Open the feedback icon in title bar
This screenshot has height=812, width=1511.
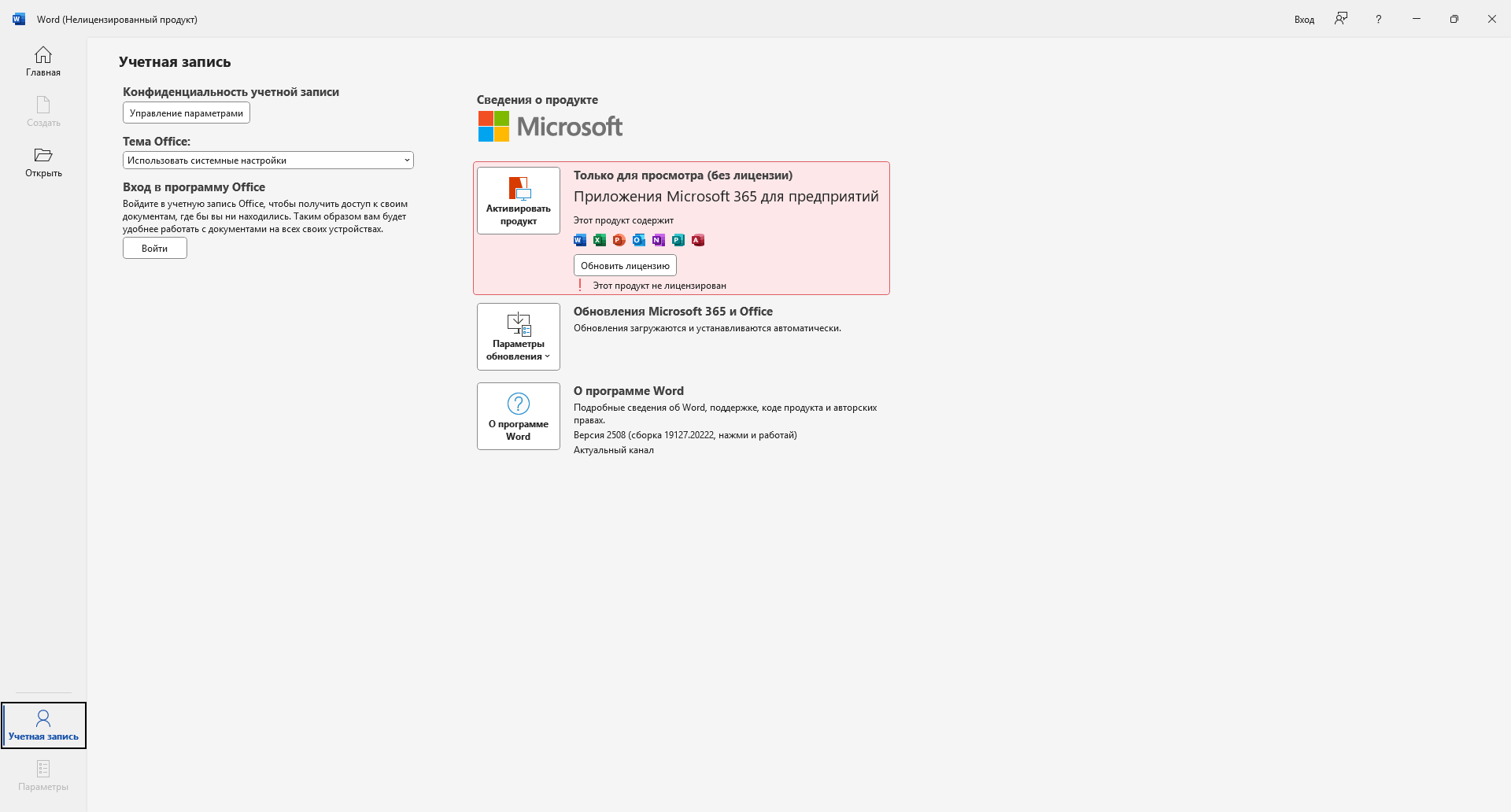(1341, 19)
